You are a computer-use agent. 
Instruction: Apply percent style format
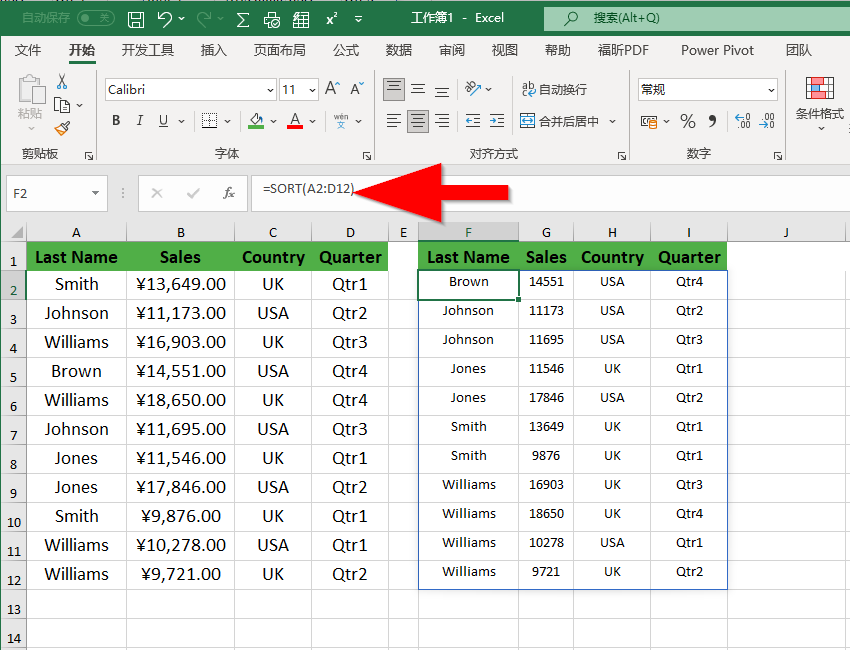(688, 121)
